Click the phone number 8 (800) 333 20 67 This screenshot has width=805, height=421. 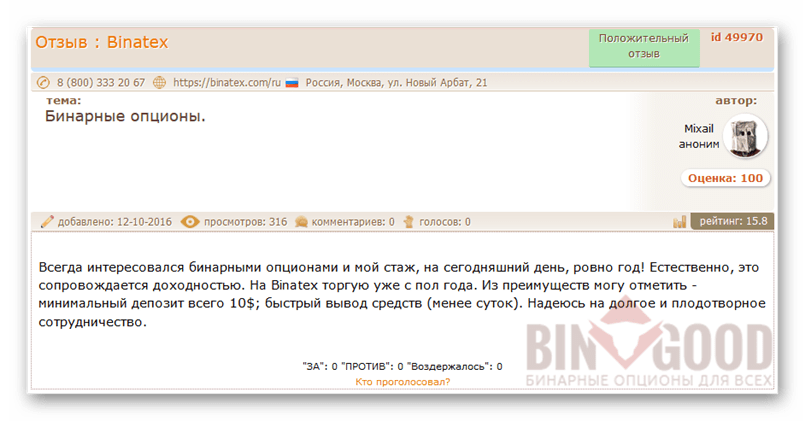point(101,82)
